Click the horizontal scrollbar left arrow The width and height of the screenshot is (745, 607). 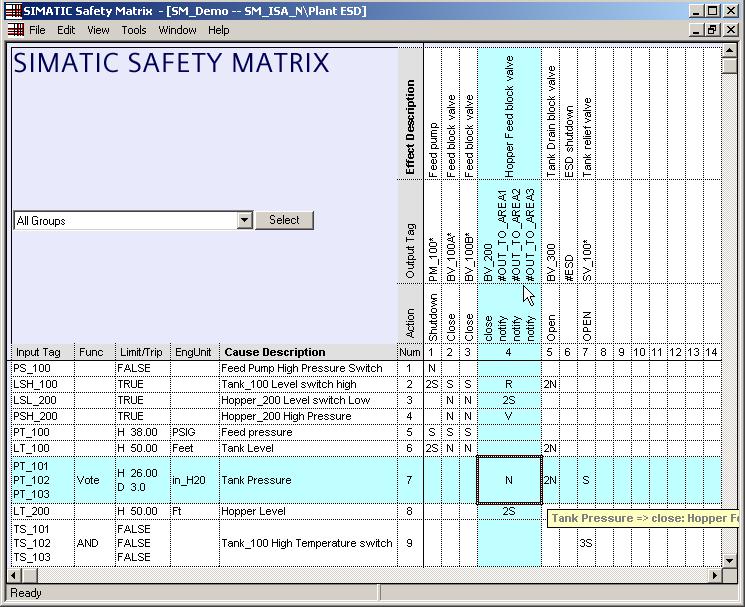tap(14, 576)
